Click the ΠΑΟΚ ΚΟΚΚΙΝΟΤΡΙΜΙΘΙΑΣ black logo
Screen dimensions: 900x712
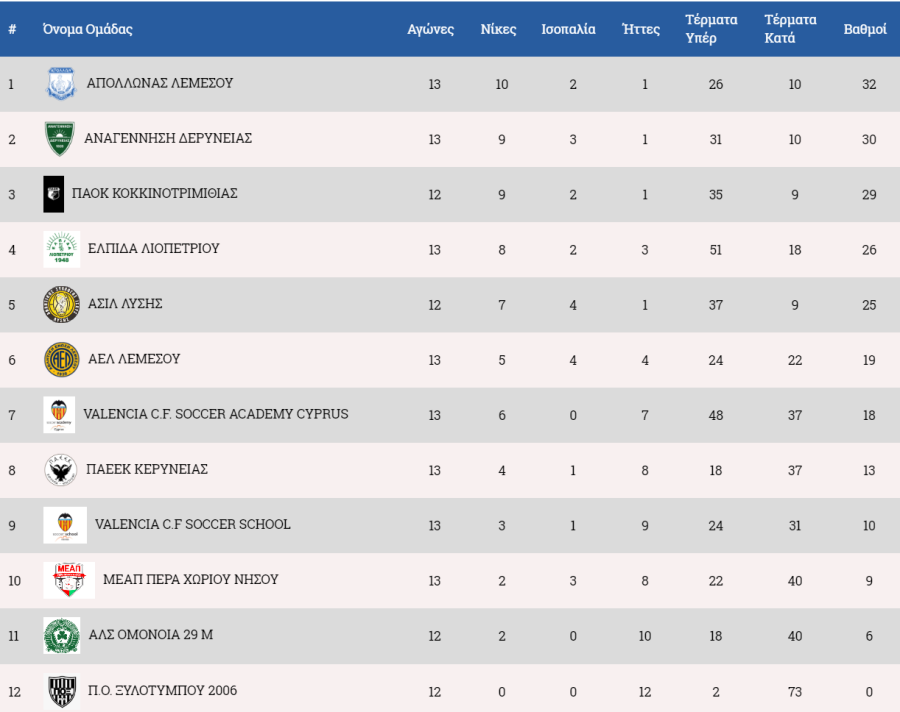pos(53,194)
